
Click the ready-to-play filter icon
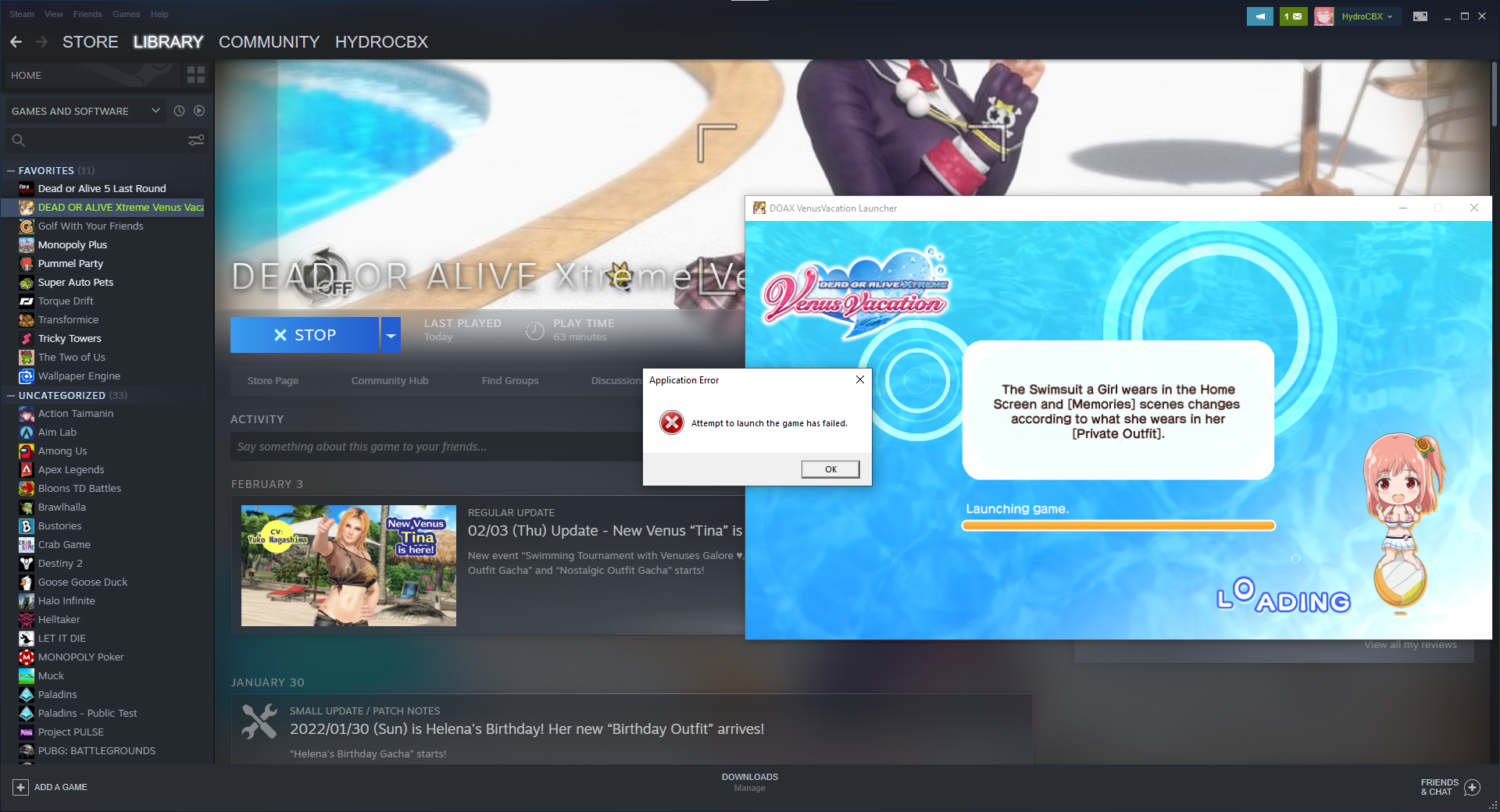click(x=199, y=111)
